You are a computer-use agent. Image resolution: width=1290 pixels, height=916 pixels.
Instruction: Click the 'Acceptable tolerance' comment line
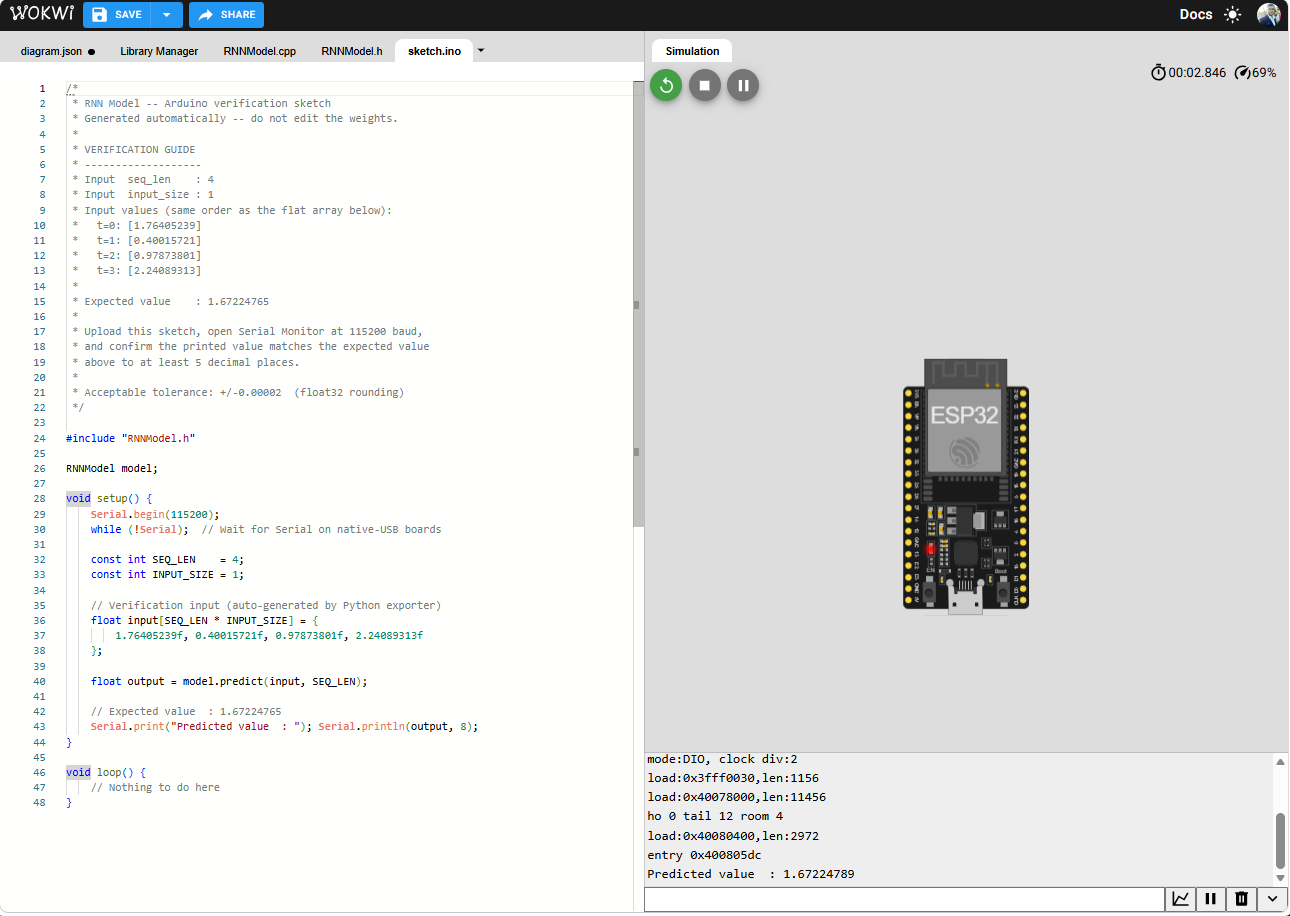click(238, 392)
